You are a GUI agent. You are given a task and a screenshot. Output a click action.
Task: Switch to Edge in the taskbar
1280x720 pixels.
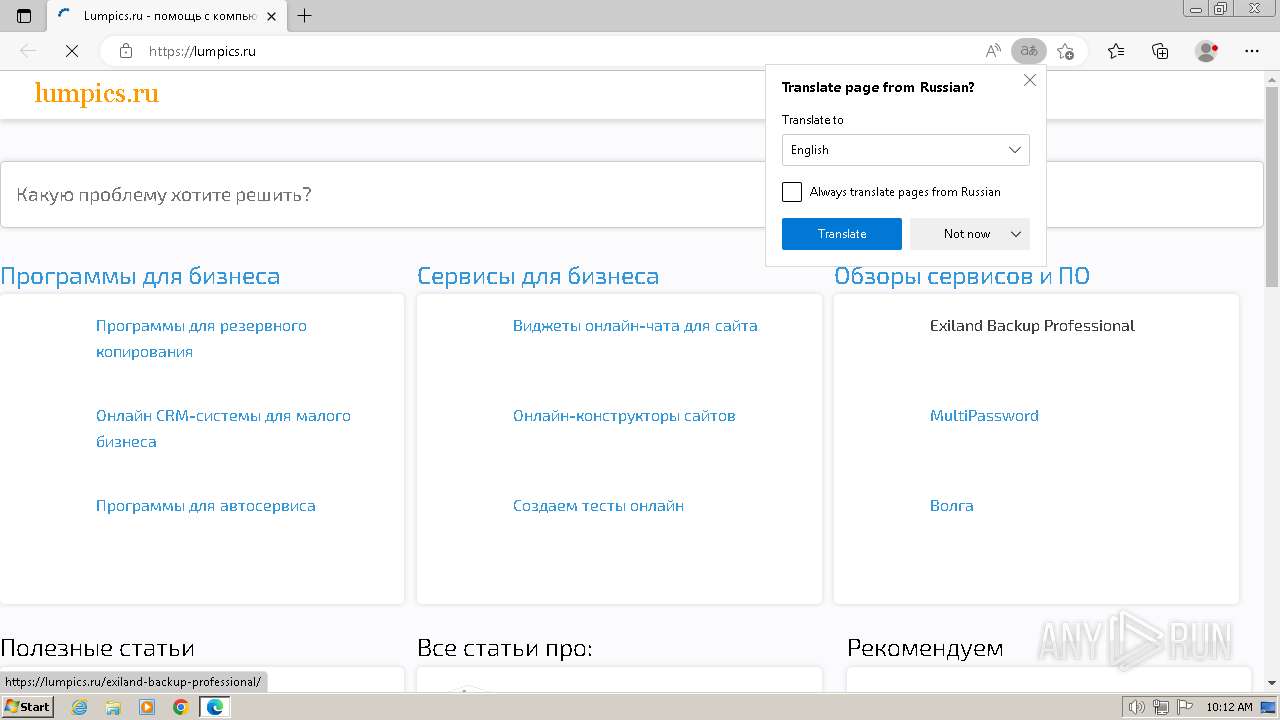click(x=214, y=707)
